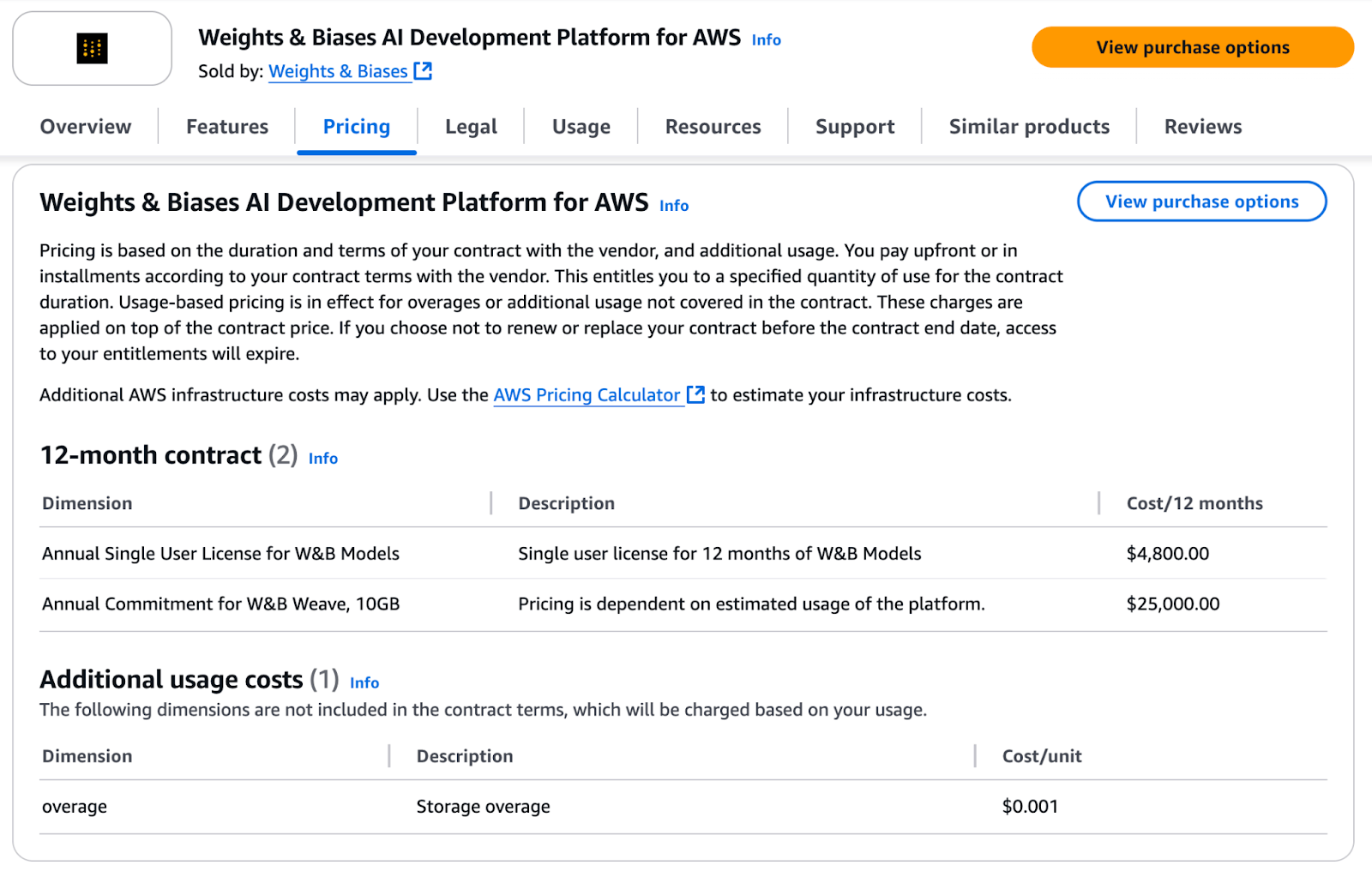Click the external link icon beside seller name

(x=423, y=71)
